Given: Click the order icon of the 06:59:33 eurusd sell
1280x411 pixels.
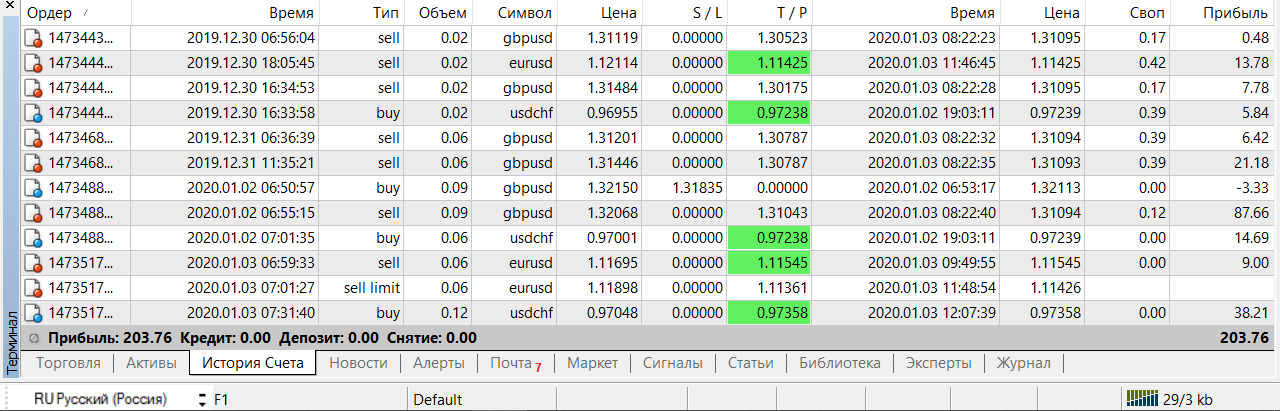Looking at the screenshot, I should tap(33, 264).
